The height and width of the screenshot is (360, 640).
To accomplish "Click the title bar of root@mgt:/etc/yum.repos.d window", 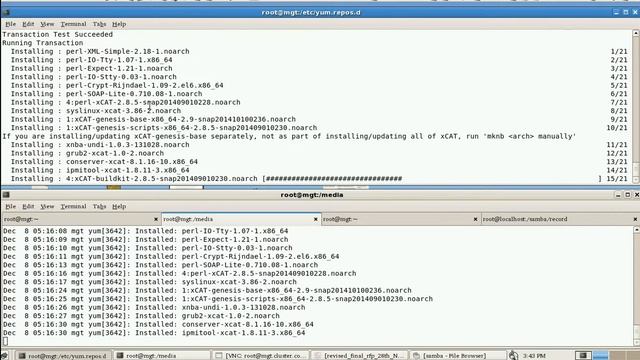I will pyautogui.click(x=311, y=12).
